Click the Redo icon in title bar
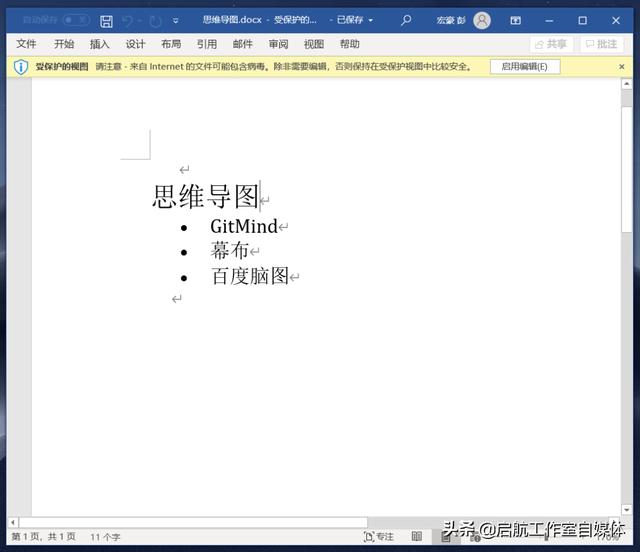The width and height of the screenshot is (640, 552). pyautogui.click(x=155, y=21)
